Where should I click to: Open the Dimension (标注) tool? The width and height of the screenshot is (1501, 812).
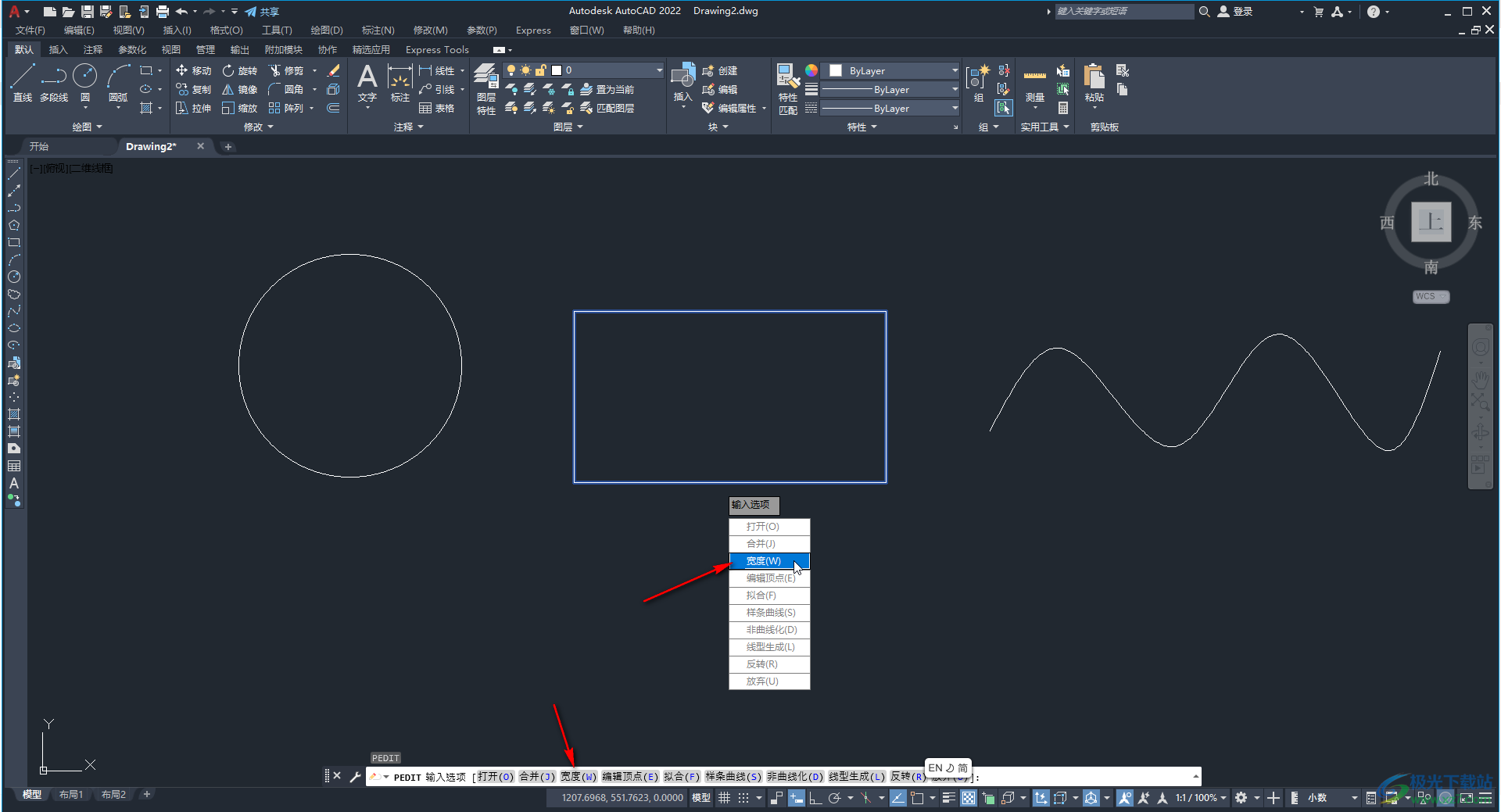point(400,83)
